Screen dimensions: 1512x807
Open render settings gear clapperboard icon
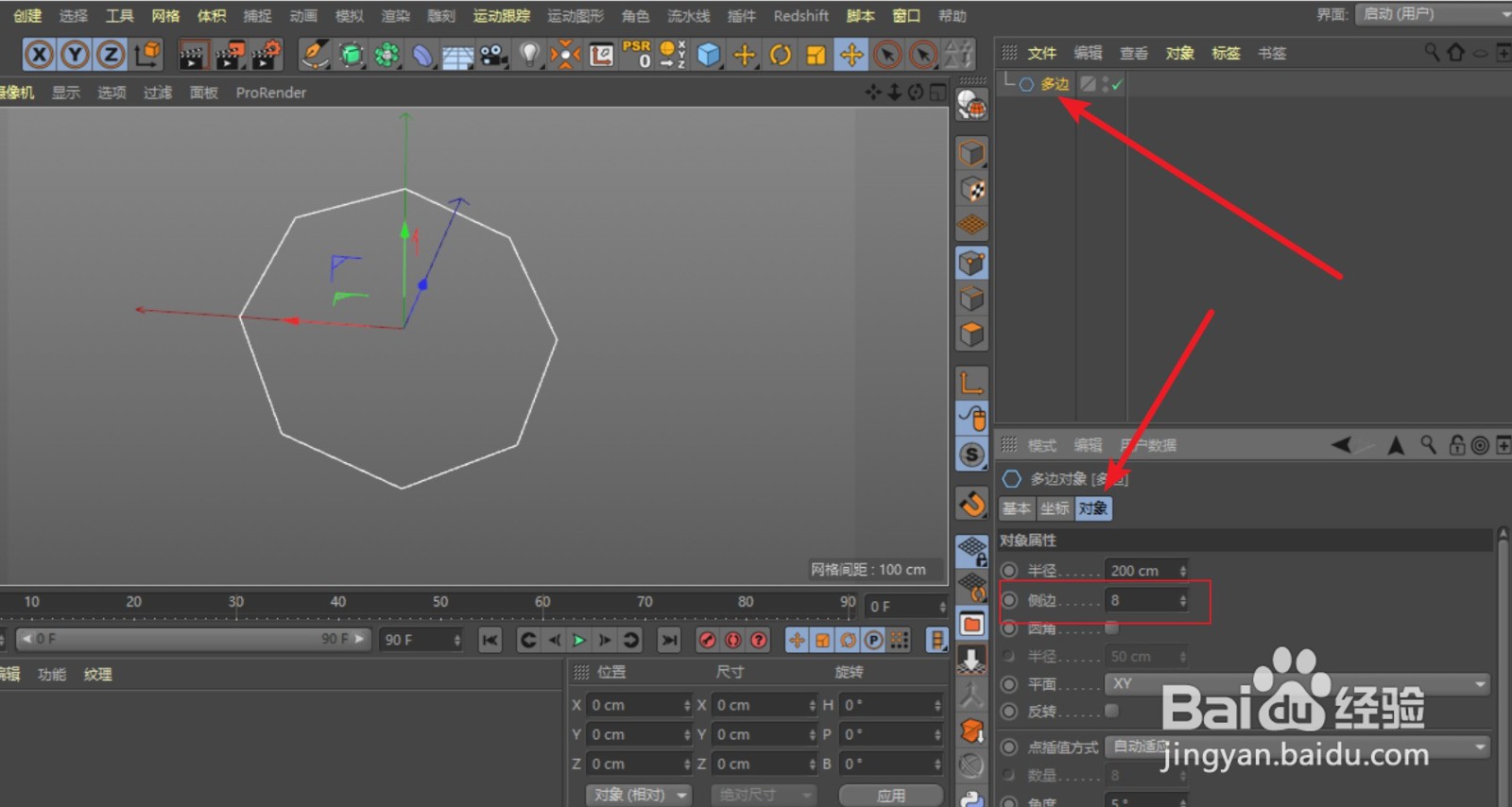(266, 55)
